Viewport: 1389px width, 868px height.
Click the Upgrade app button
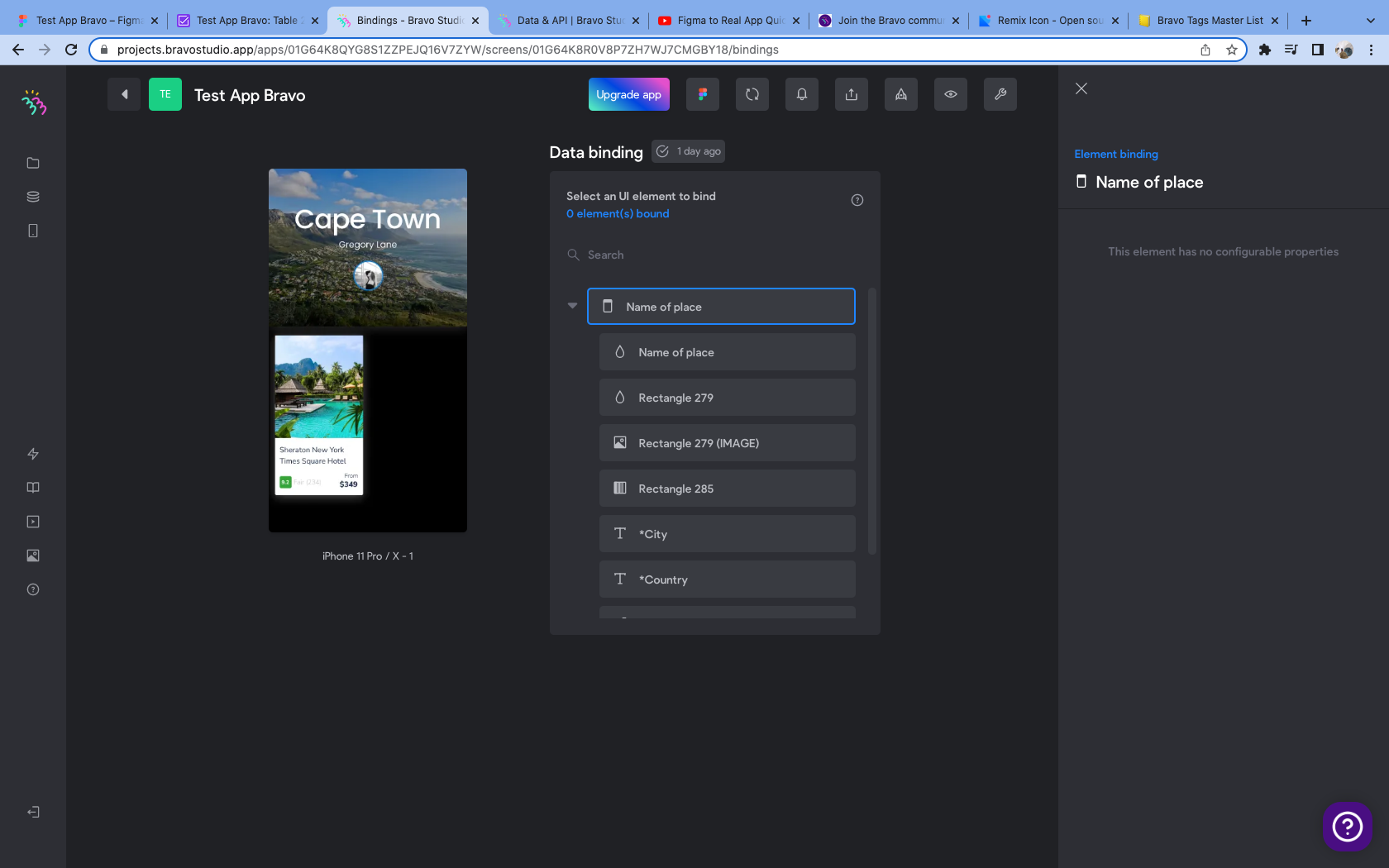coord(629,94)
